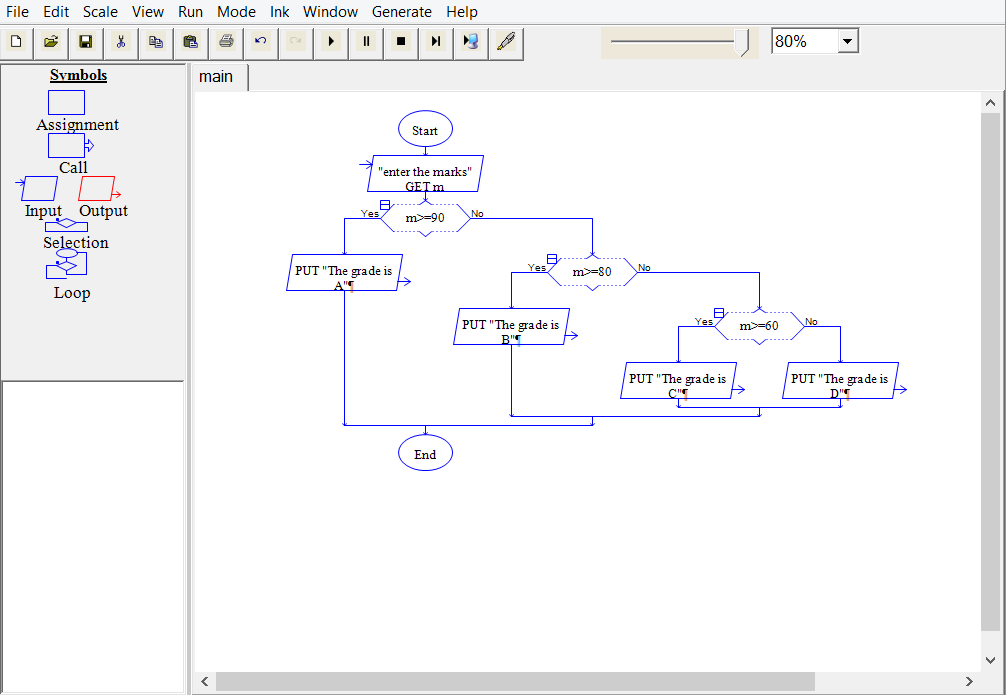This screenshot has width=1006, height=695.
Task: Toggle the ink pen tool
Action: pyautogui.click(x=506, y=42)
